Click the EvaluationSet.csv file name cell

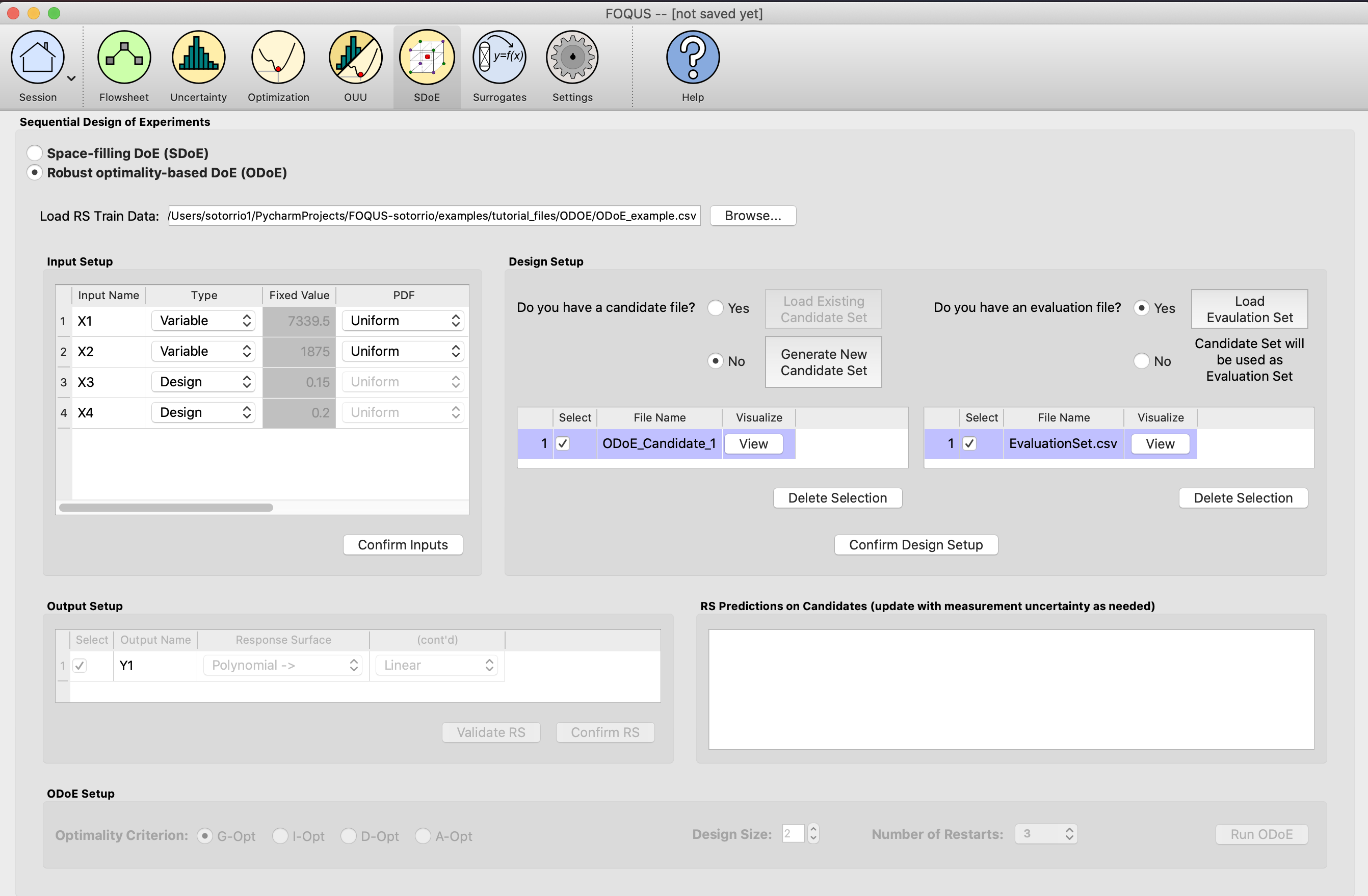point(1063,444)
